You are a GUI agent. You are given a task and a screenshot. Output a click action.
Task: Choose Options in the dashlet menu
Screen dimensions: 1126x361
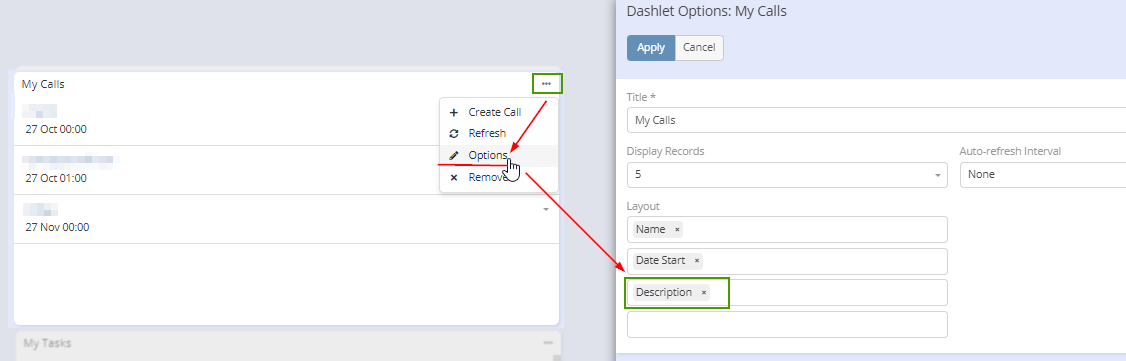[488, 156]
